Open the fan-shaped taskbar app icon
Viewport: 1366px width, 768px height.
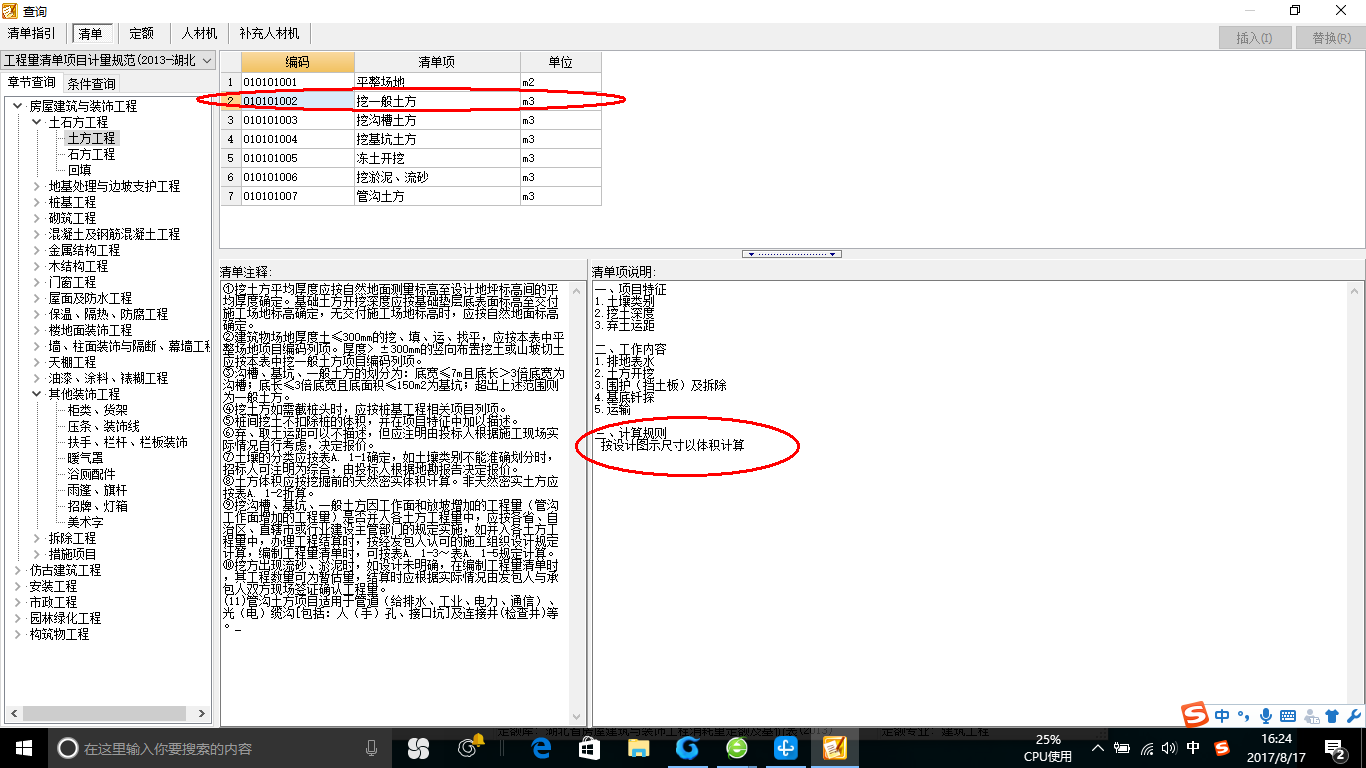click(419, 748)
